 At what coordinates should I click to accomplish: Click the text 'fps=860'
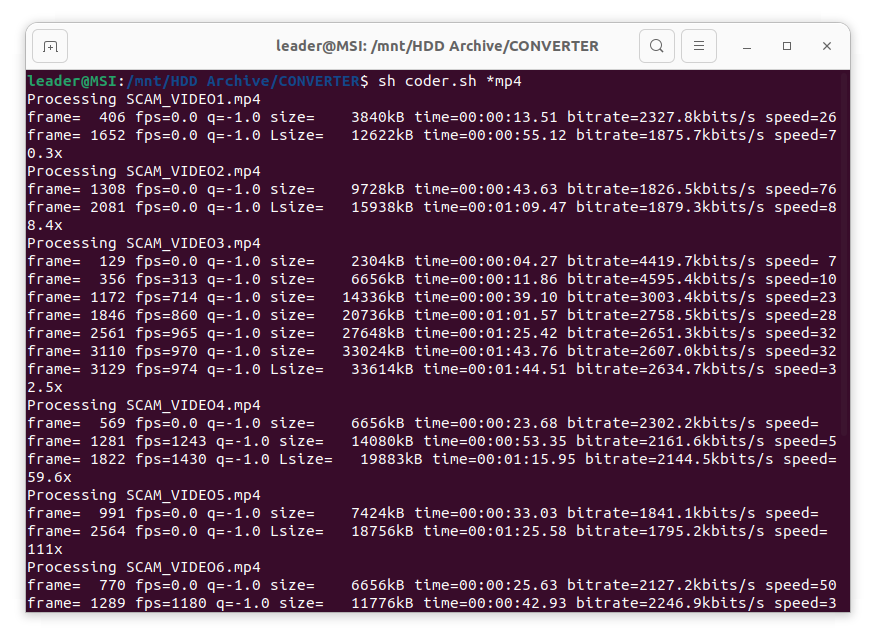[x=166, y=315]
